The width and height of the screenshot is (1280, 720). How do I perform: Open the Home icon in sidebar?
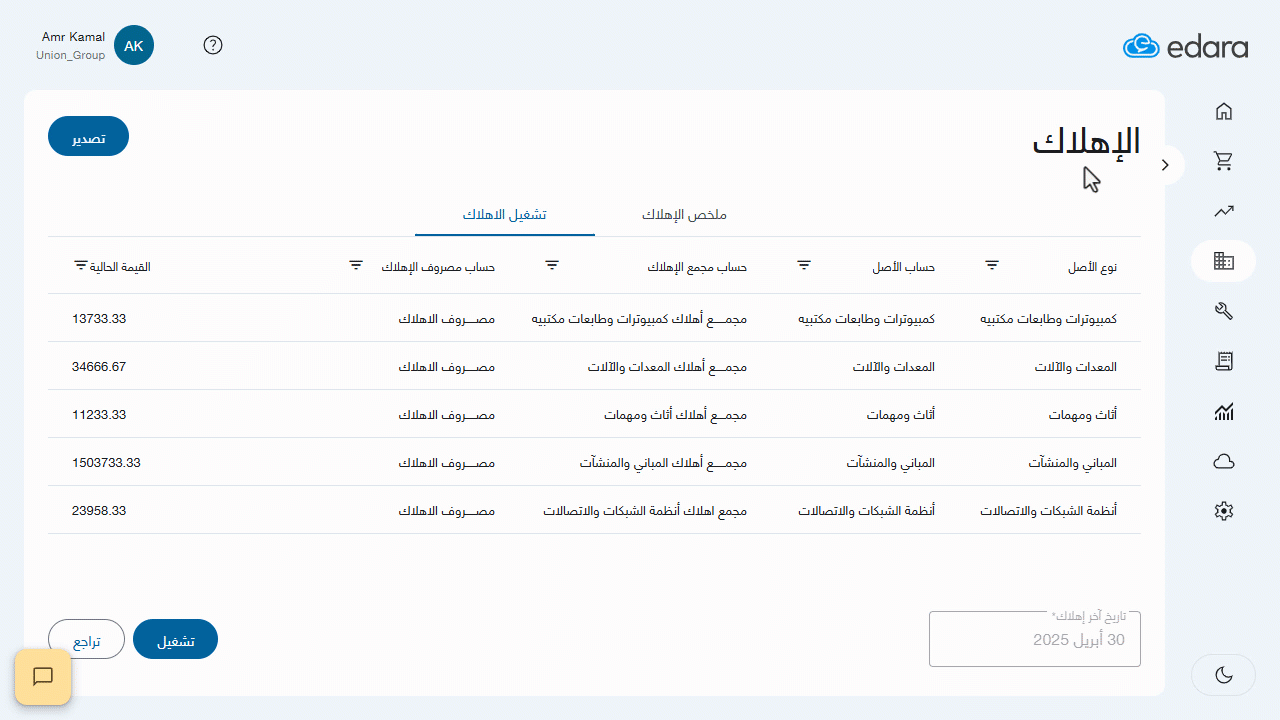click(1223, 111)
